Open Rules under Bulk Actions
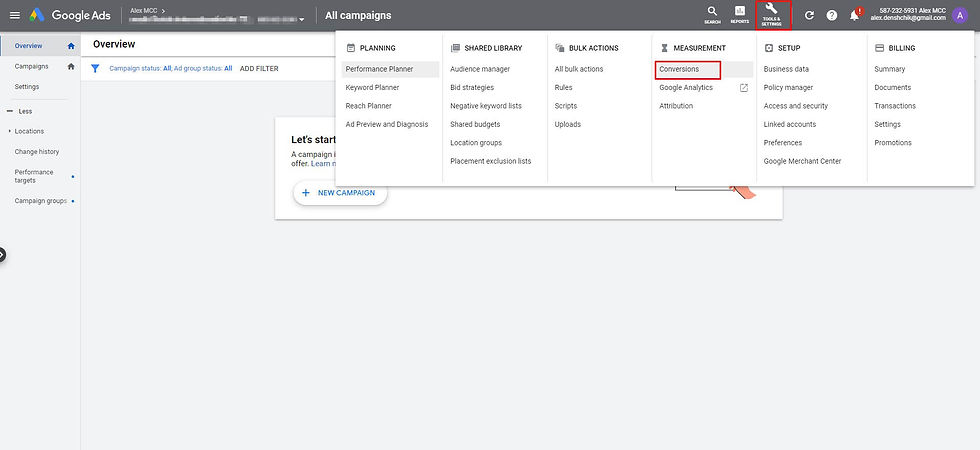The height and width of the screenshot is (450, 980). [563, 88]
